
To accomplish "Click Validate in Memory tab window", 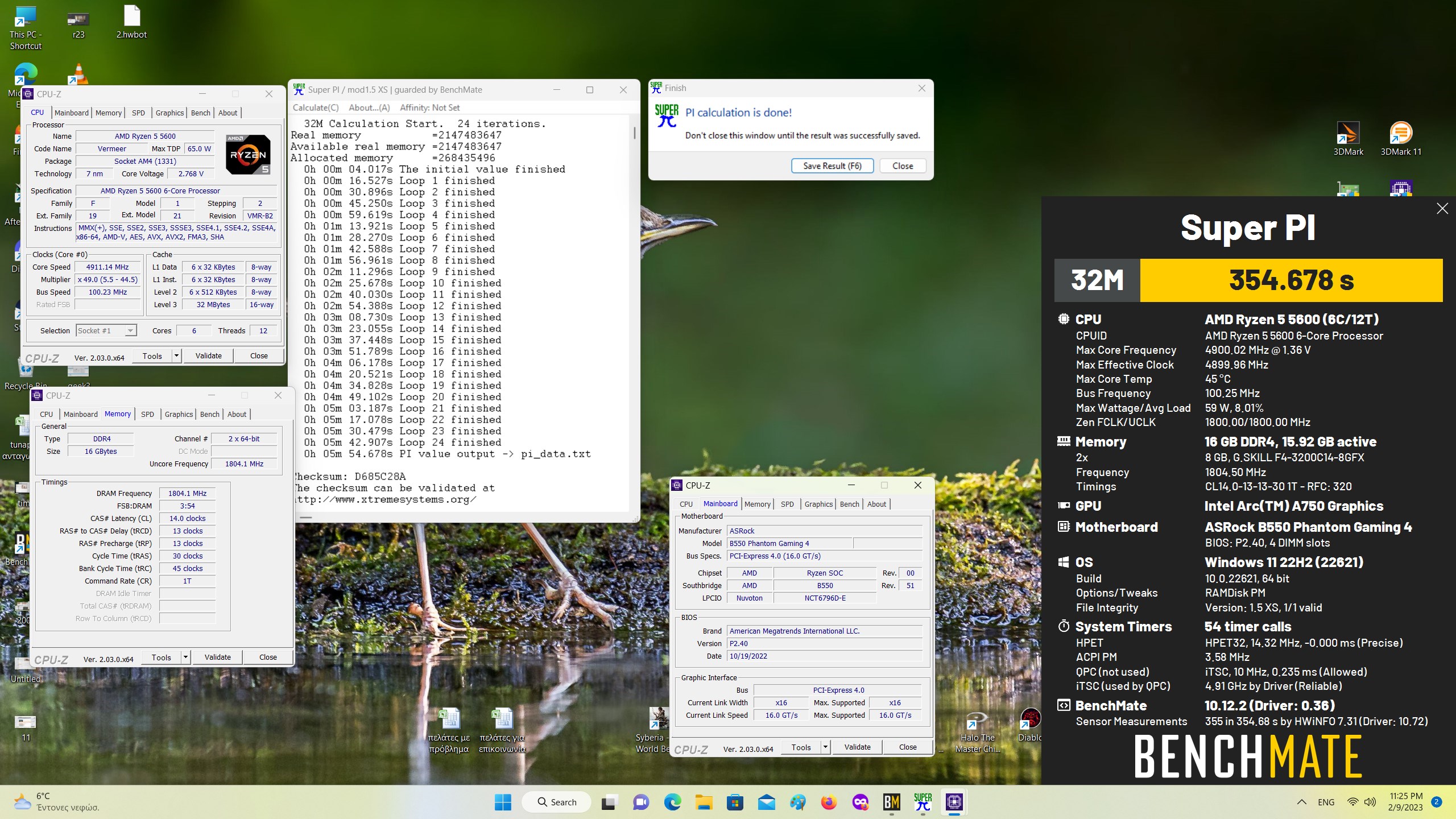I will [217, 657].
